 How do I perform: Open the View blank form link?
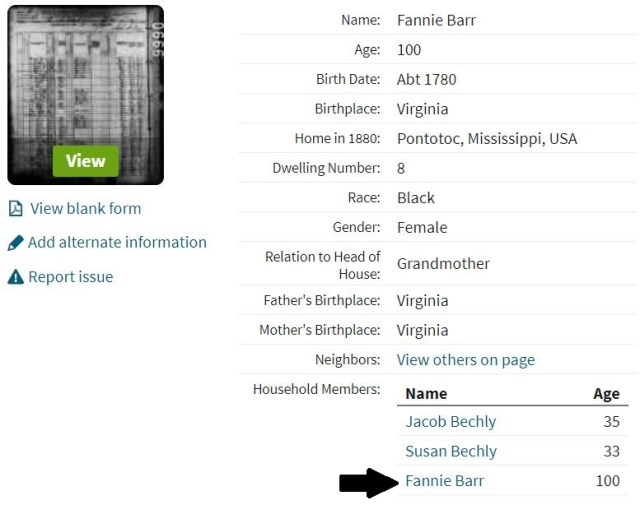[x=85, y=209]
